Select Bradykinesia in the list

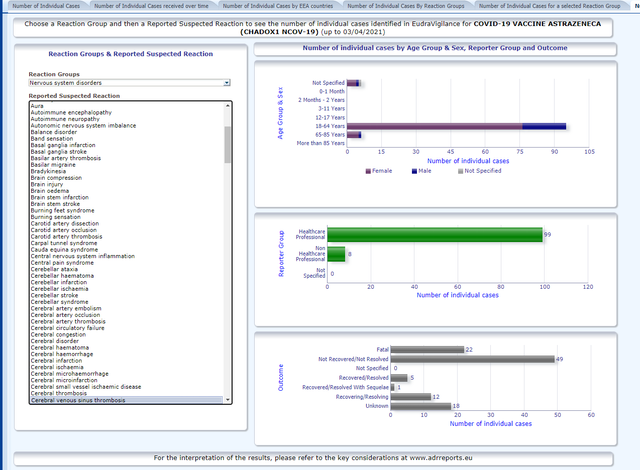(48, 171)
